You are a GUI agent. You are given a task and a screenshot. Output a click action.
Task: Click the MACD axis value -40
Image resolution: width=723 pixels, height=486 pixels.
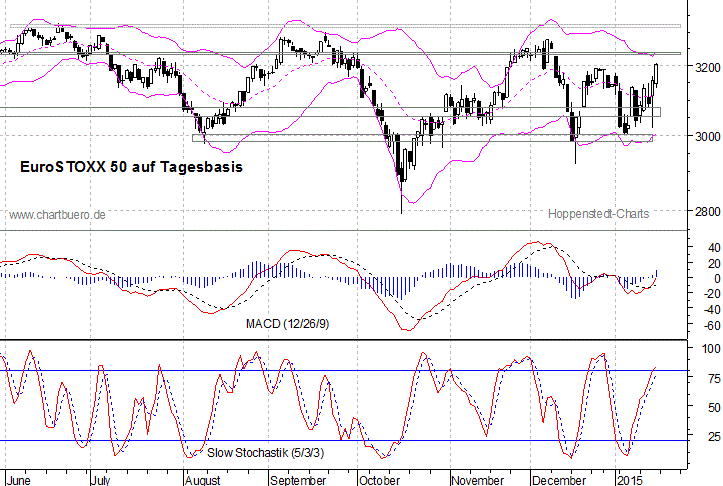(712, 310)
